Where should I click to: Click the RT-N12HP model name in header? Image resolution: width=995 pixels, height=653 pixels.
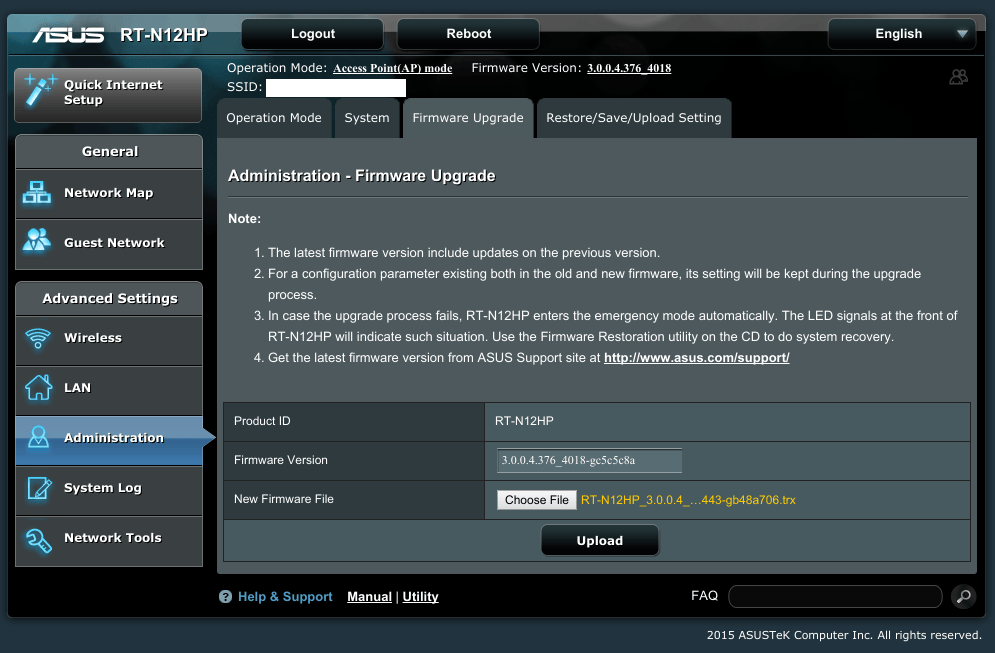click(164, 34)
